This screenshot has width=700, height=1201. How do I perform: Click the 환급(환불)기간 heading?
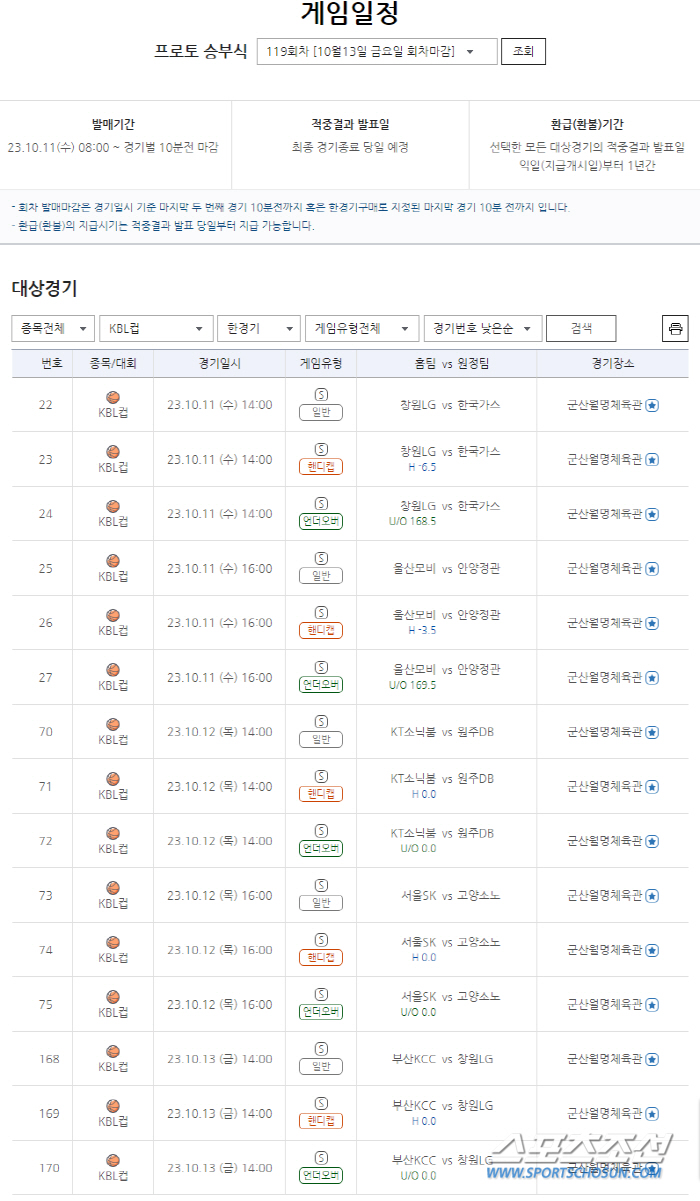587,125
